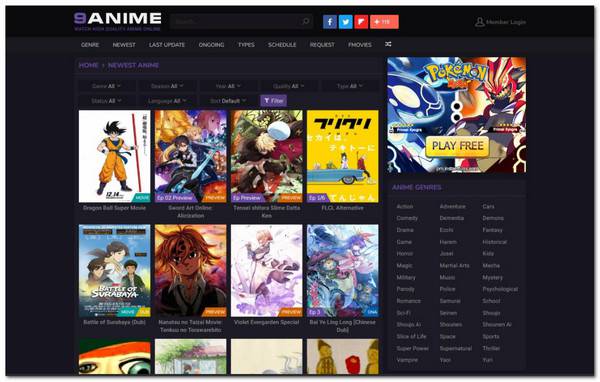The image size is (600, 382).
Task: Open the Dragon Ball Super Movie poster
Action: coord(114,156)
